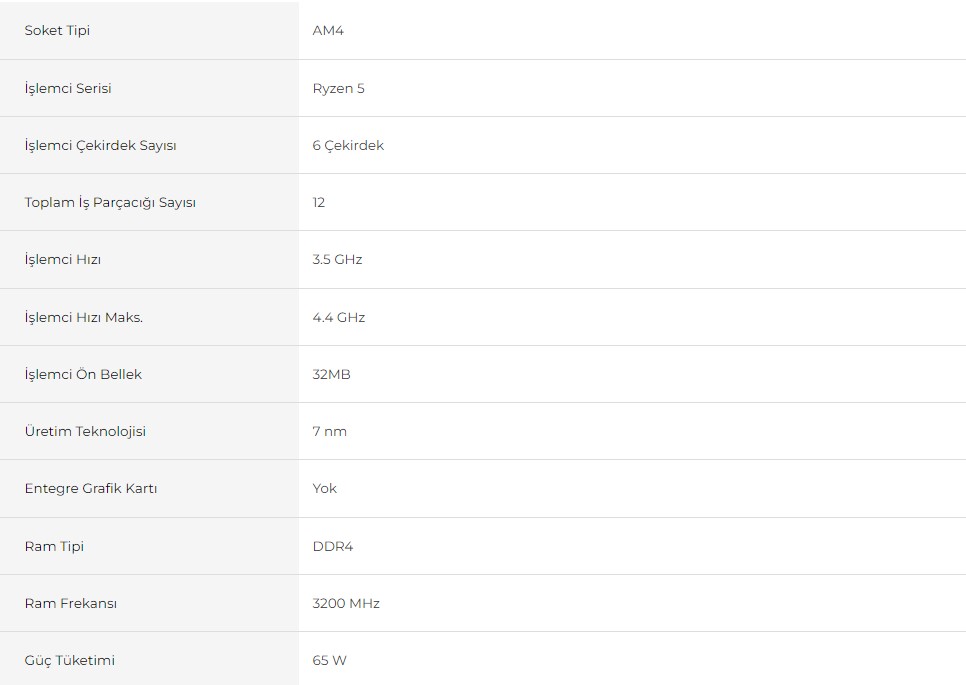The image size is (966, 685).
Task: Click the İşlemci Hızı label
Action: [x=63, y=259]
